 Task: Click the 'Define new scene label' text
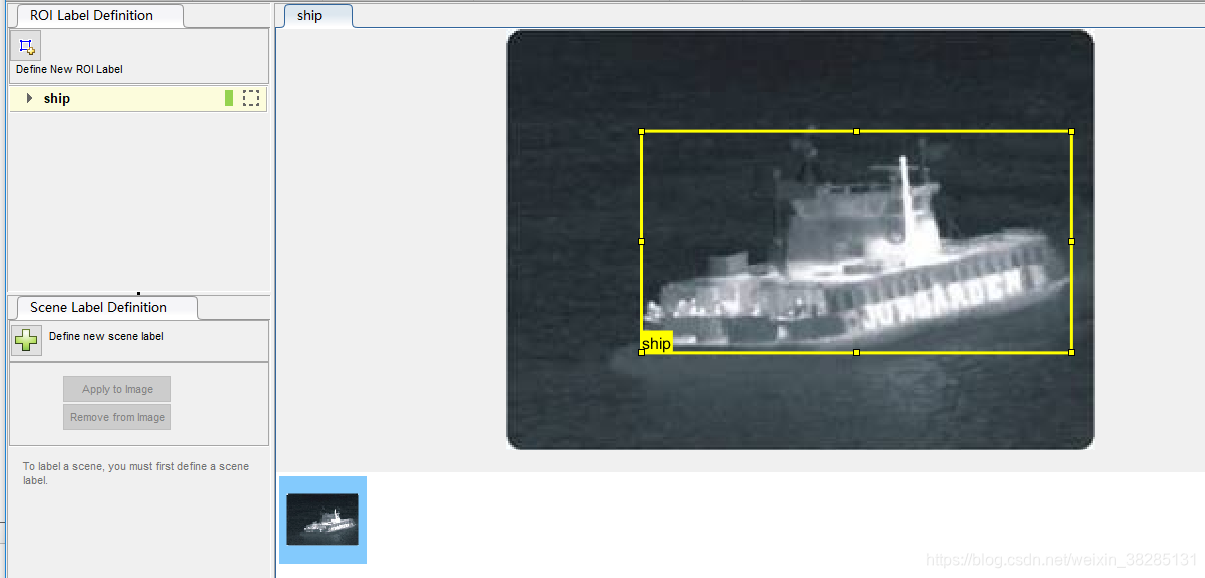[x=106, y=336]
